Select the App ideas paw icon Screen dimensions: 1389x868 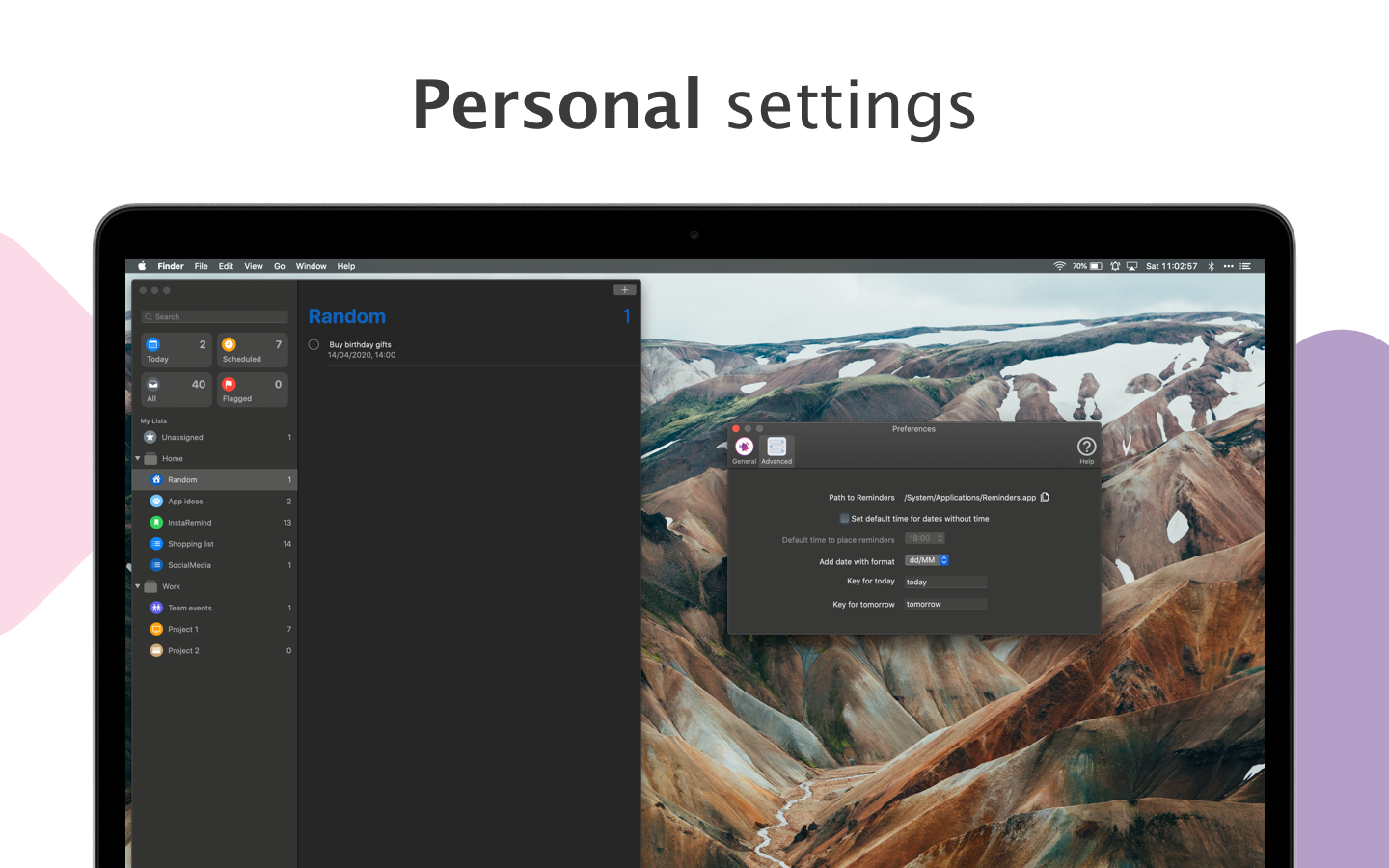pyautogui.click(x=156, y=502)
